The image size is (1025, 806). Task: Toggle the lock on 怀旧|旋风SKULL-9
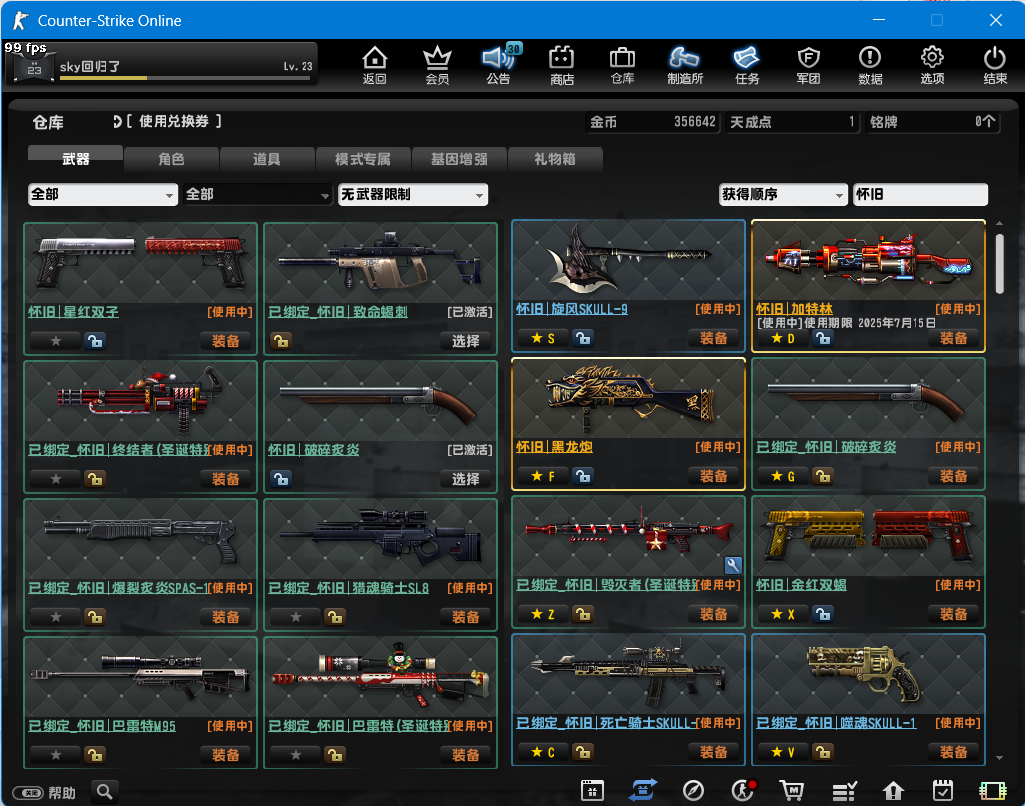(x=583, y=338)
